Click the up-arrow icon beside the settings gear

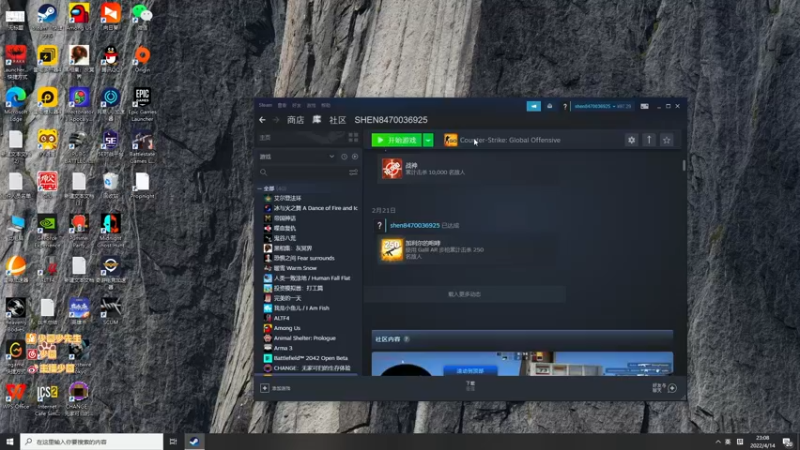649,140
